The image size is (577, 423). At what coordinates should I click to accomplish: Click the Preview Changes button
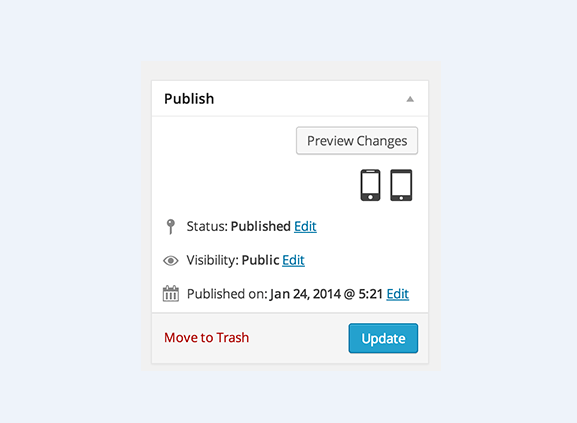point(357,141)
